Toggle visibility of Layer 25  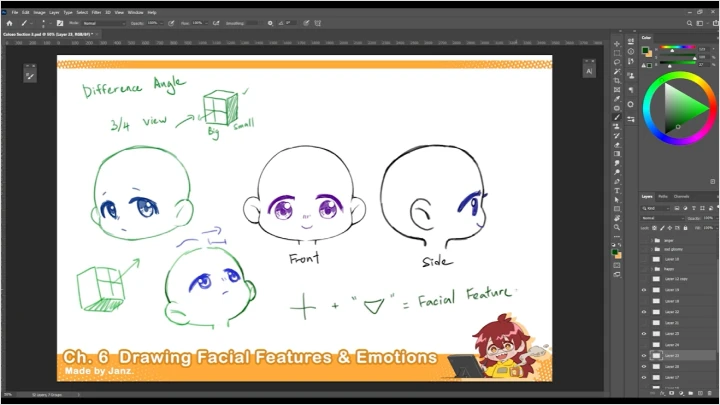(x=644, y=334)
